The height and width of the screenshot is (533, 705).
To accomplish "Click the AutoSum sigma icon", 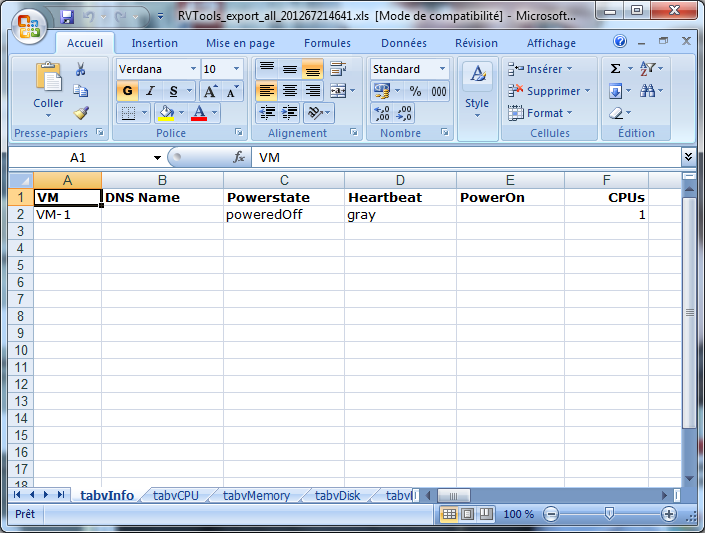I will 616,69.
